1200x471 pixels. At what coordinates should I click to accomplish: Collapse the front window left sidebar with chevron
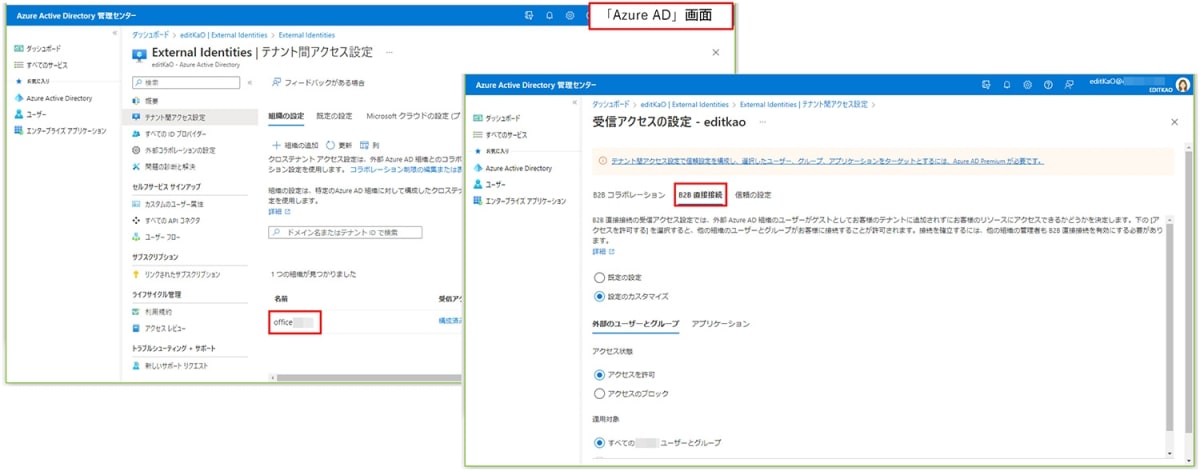[x=573, y=102]
